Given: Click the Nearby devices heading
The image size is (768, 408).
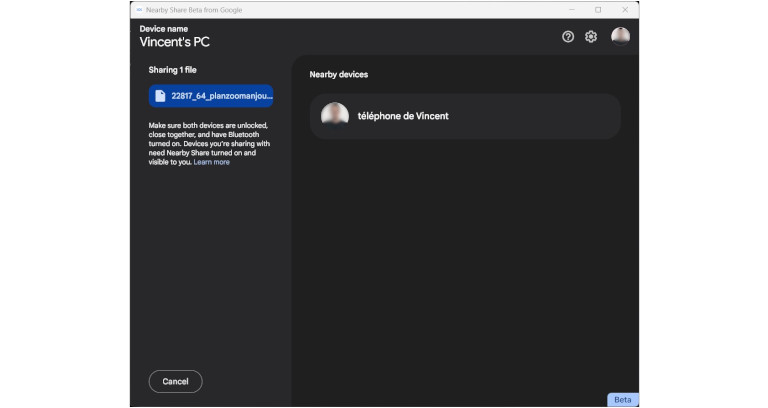Looking at the screenshot, I should (339, 75).
